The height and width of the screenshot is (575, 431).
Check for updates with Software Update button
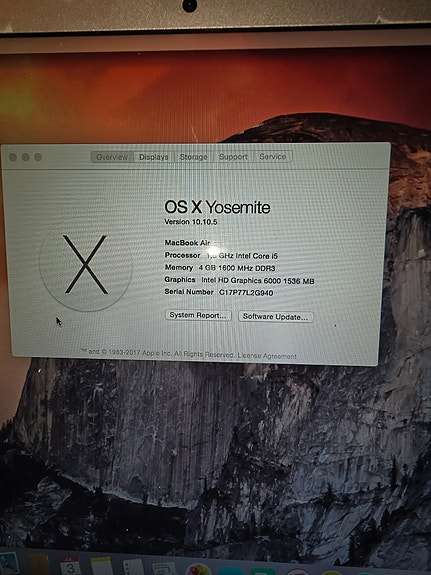[x=276, y=317]
